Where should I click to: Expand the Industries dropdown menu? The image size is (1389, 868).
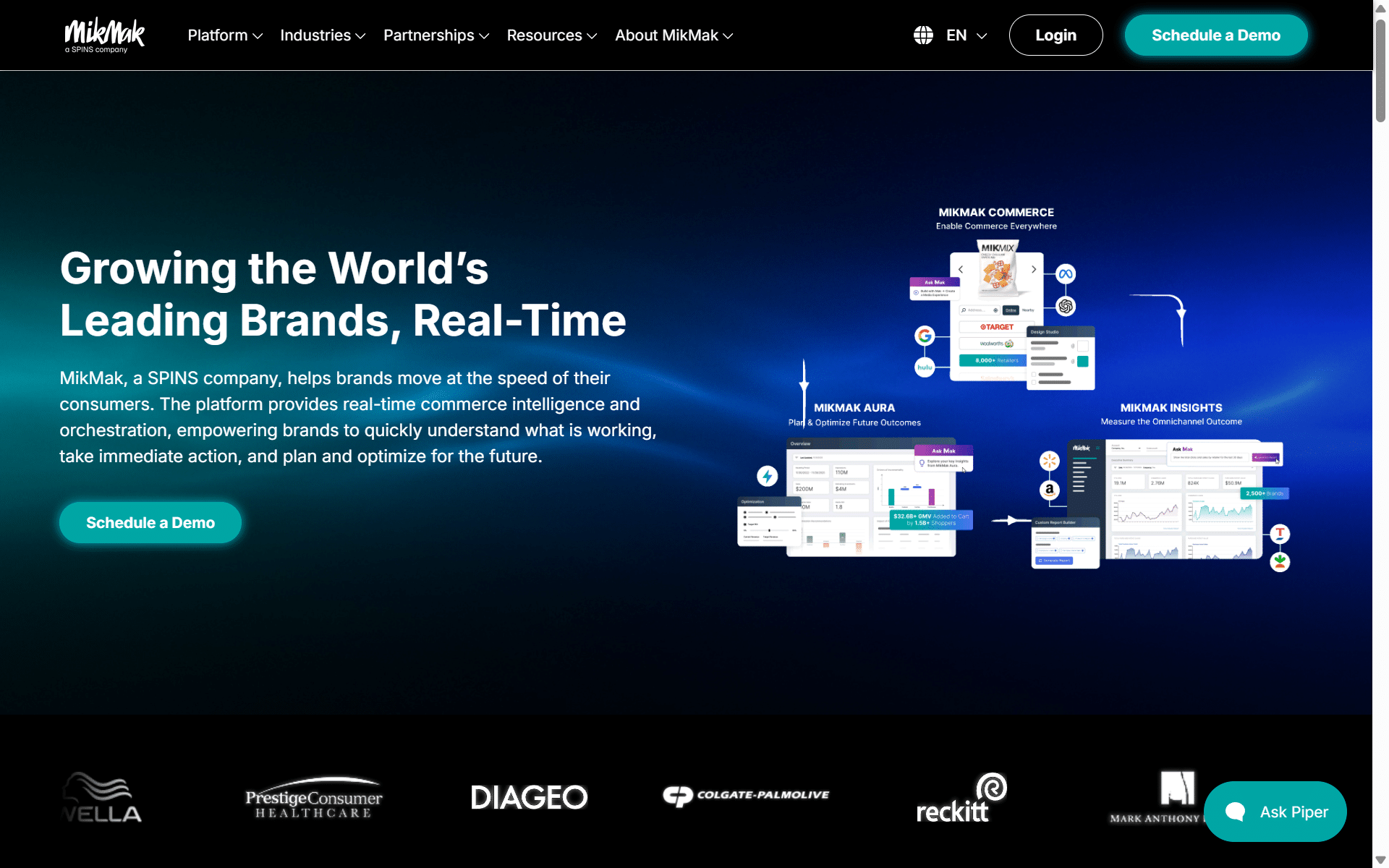[x=323, y=35]
